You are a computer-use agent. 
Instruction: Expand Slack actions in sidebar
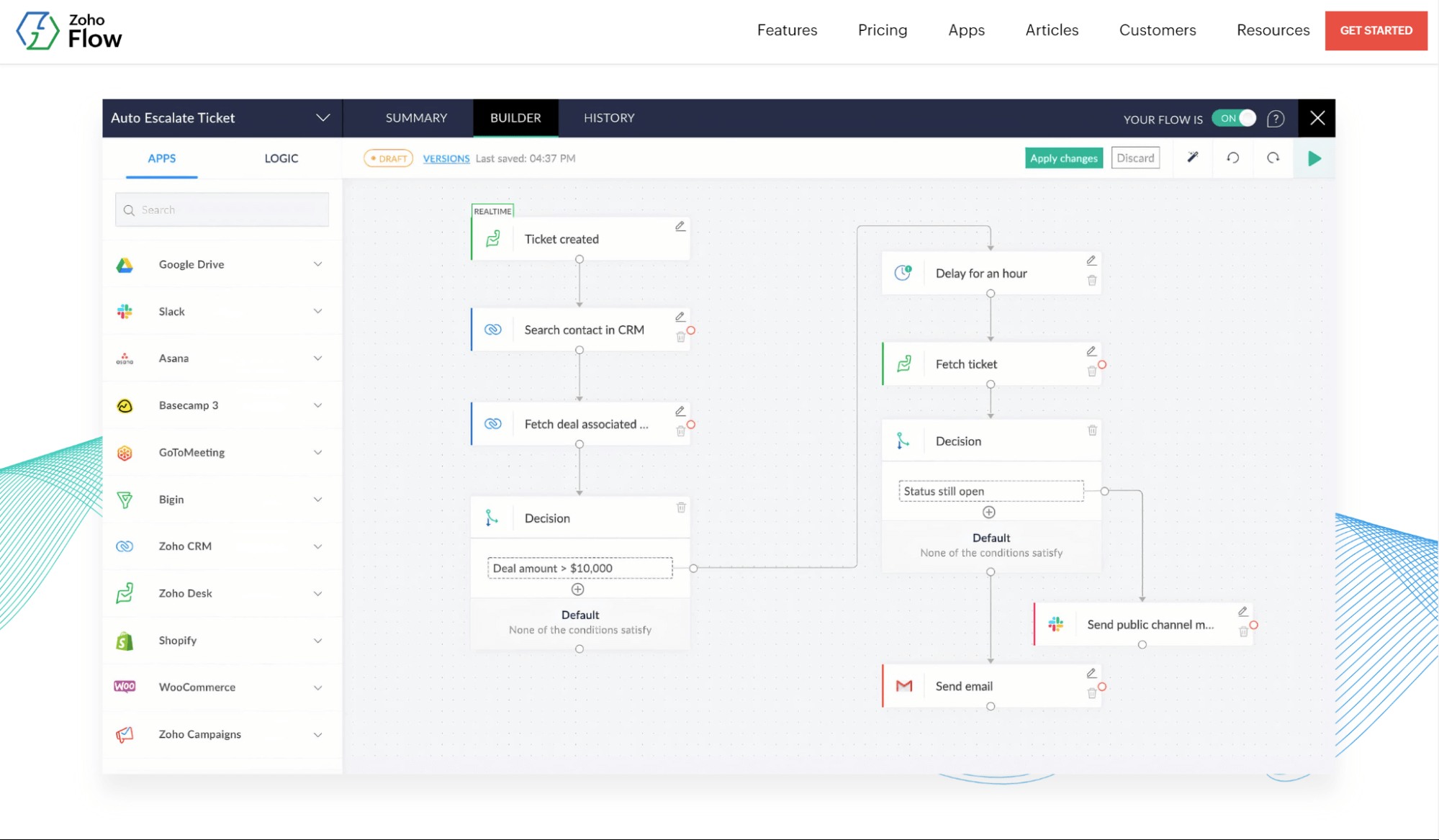(x=317, y=311)
